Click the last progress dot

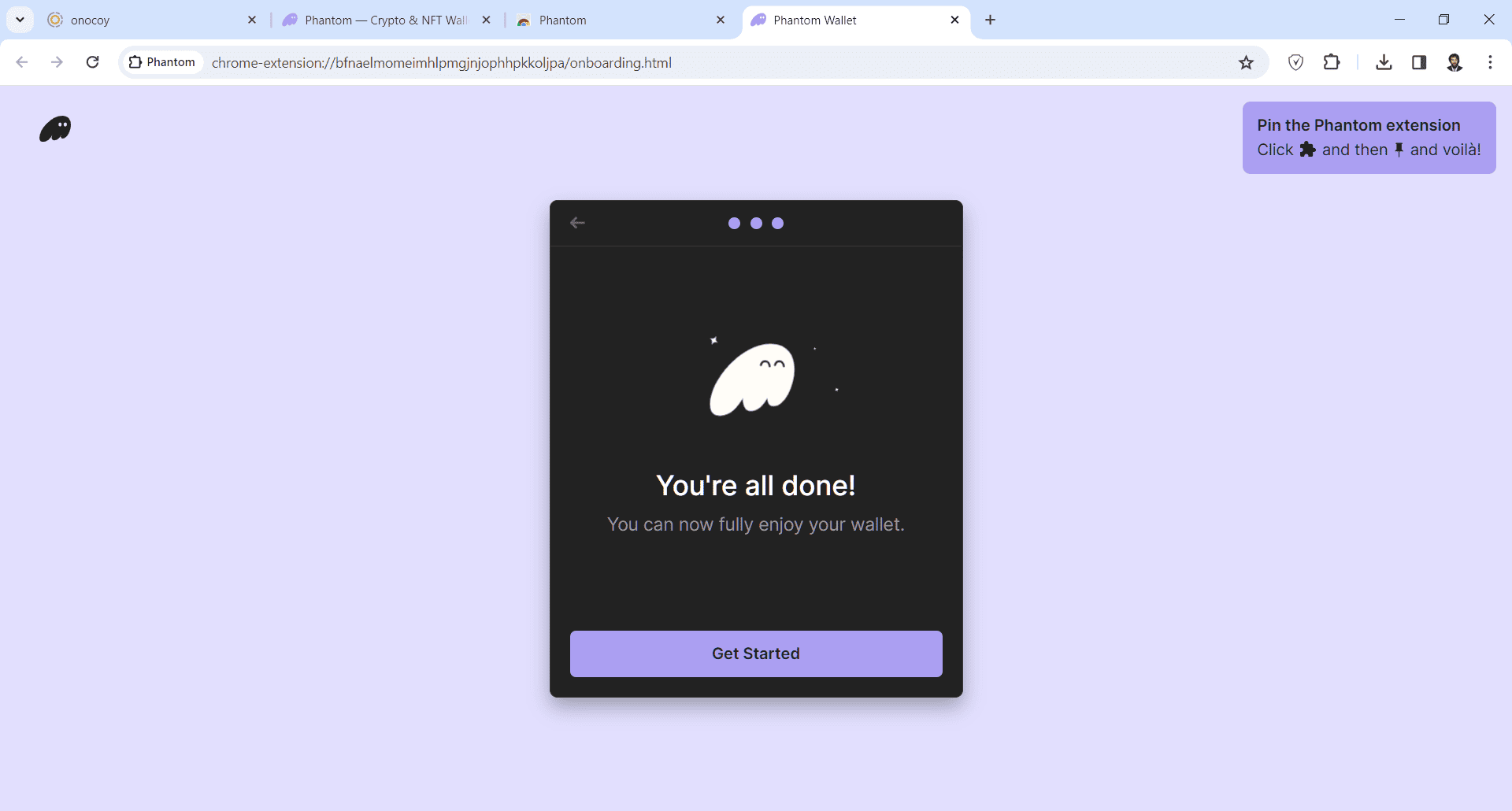pyautogui.click(x=777, y=224)
